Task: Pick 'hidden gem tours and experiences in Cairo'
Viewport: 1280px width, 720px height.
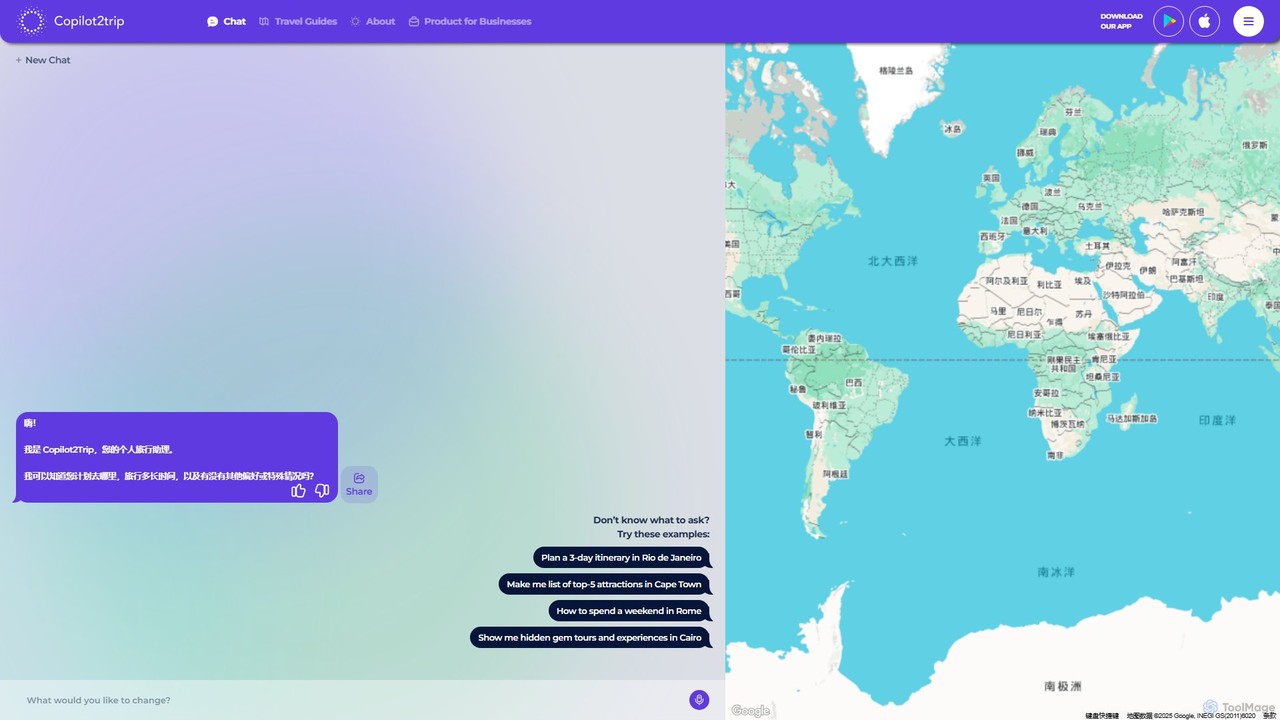Action: point(590,637)
